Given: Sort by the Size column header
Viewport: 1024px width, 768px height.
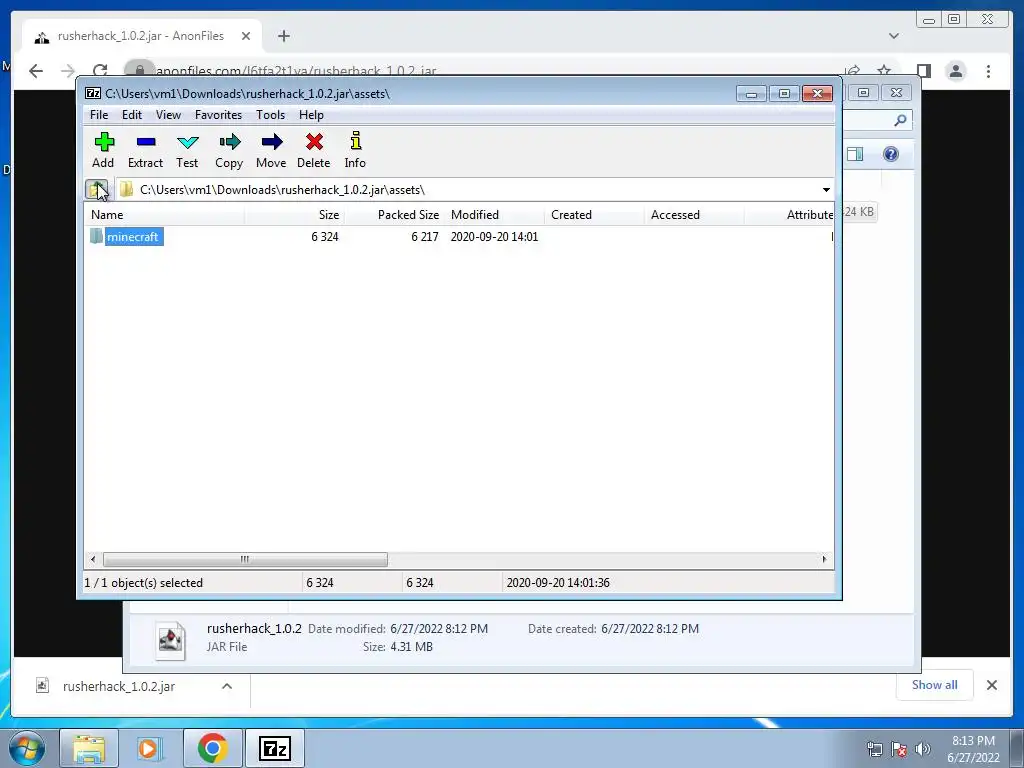Looking at the screenshot, I should coord(295,215).
